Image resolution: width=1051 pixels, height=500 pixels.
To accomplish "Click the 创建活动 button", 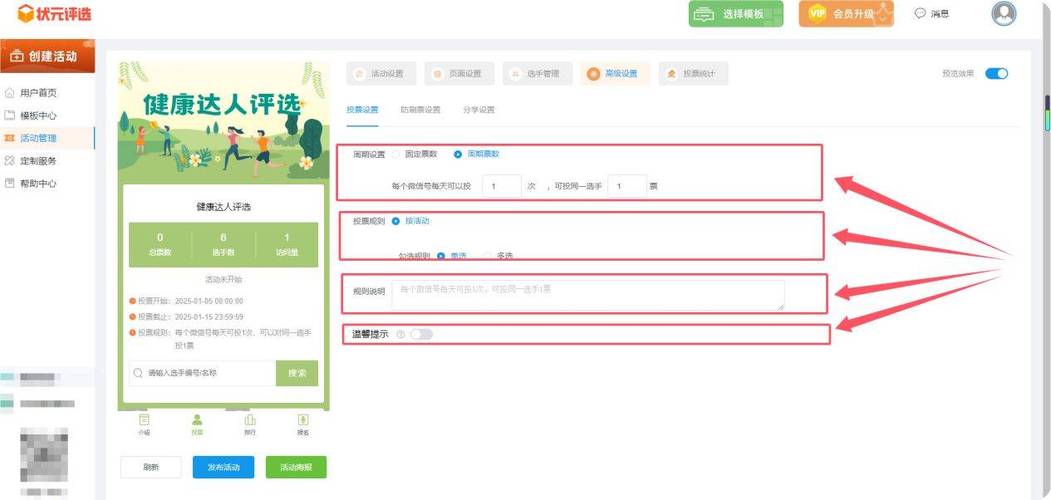I will (48, 56).
